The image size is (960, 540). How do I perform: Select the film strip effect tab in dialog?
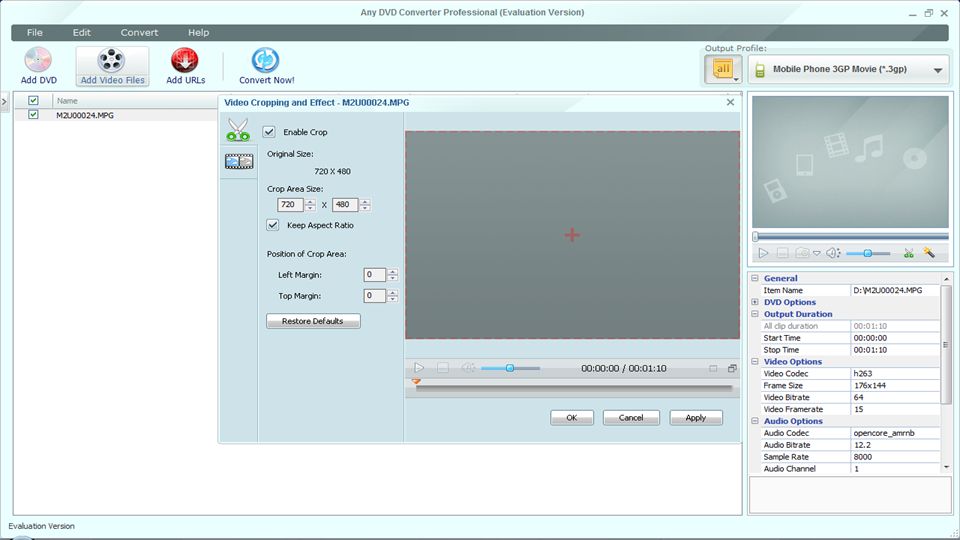[239, 162]
